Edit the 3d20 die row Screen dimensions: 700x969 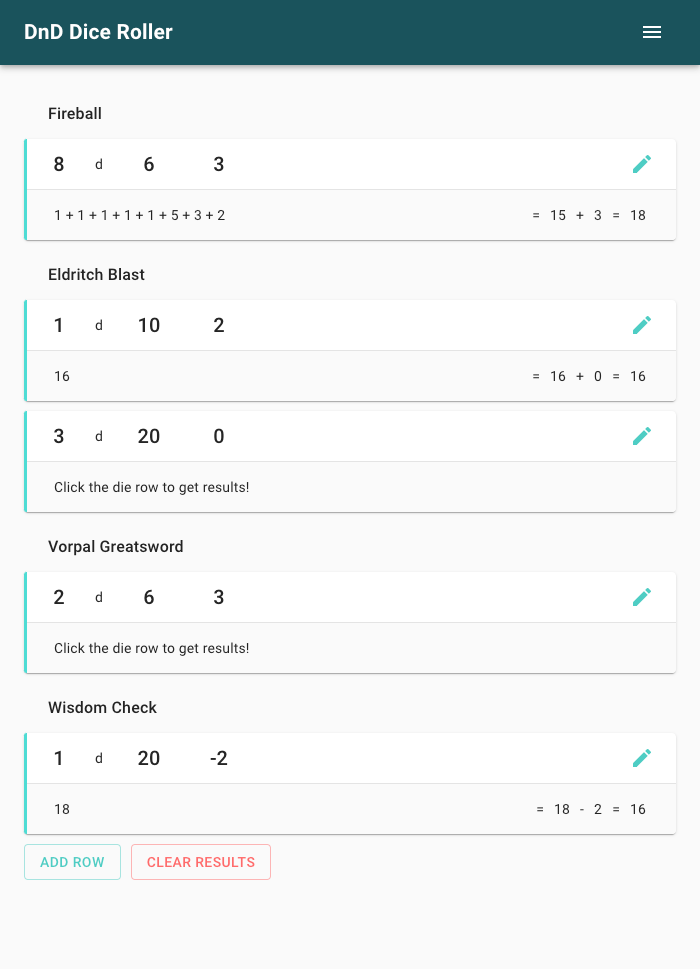[x=642, y=436]
